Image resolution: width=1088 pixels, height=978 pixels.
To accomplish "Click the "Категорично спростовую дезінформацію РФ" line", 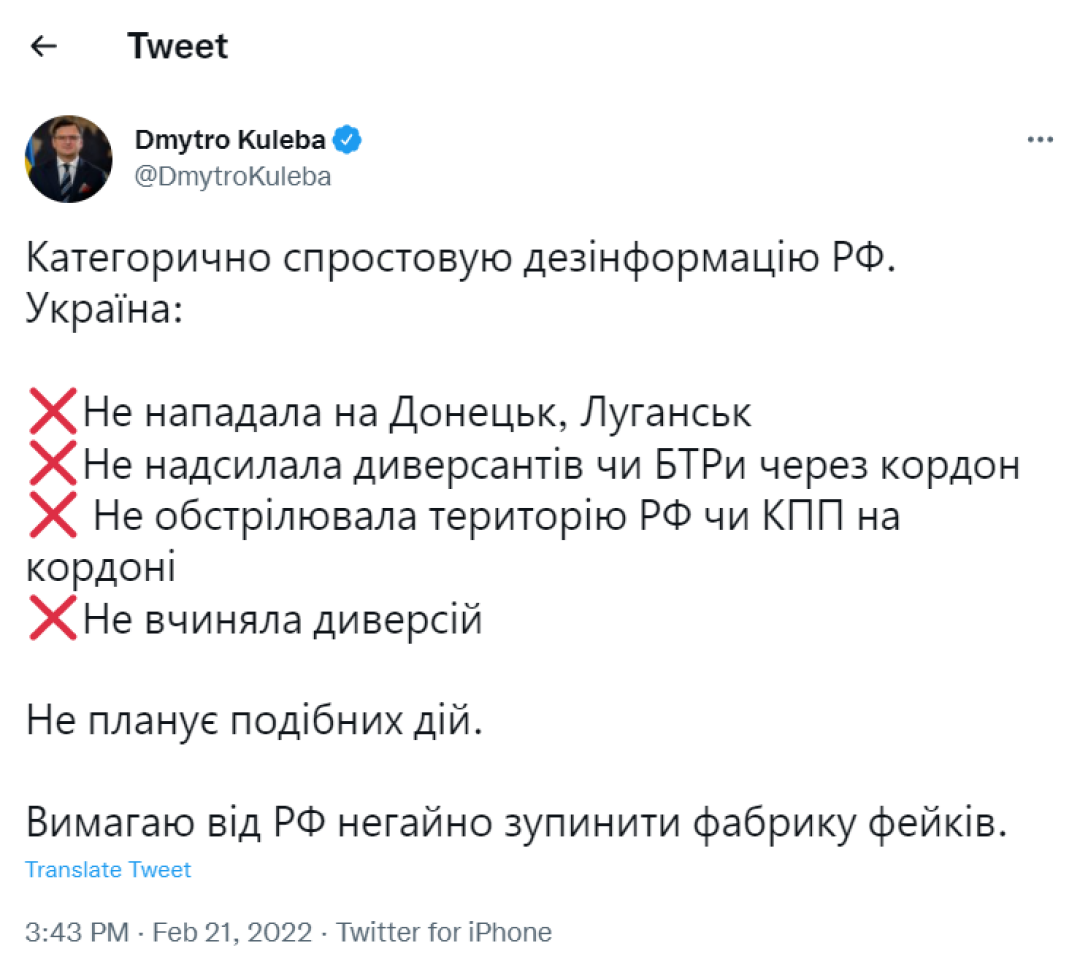I will tap(455, 256).
